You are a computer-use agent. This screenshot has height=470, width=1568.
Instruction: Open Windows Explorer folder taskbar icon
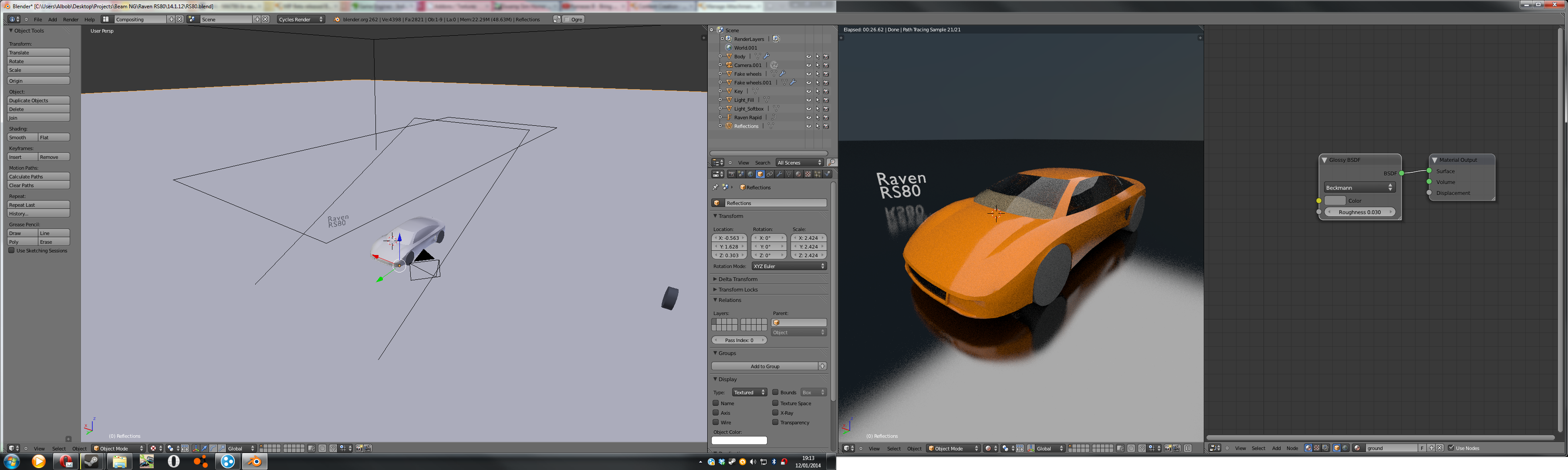pyautogui.click(x=119, y=461)
